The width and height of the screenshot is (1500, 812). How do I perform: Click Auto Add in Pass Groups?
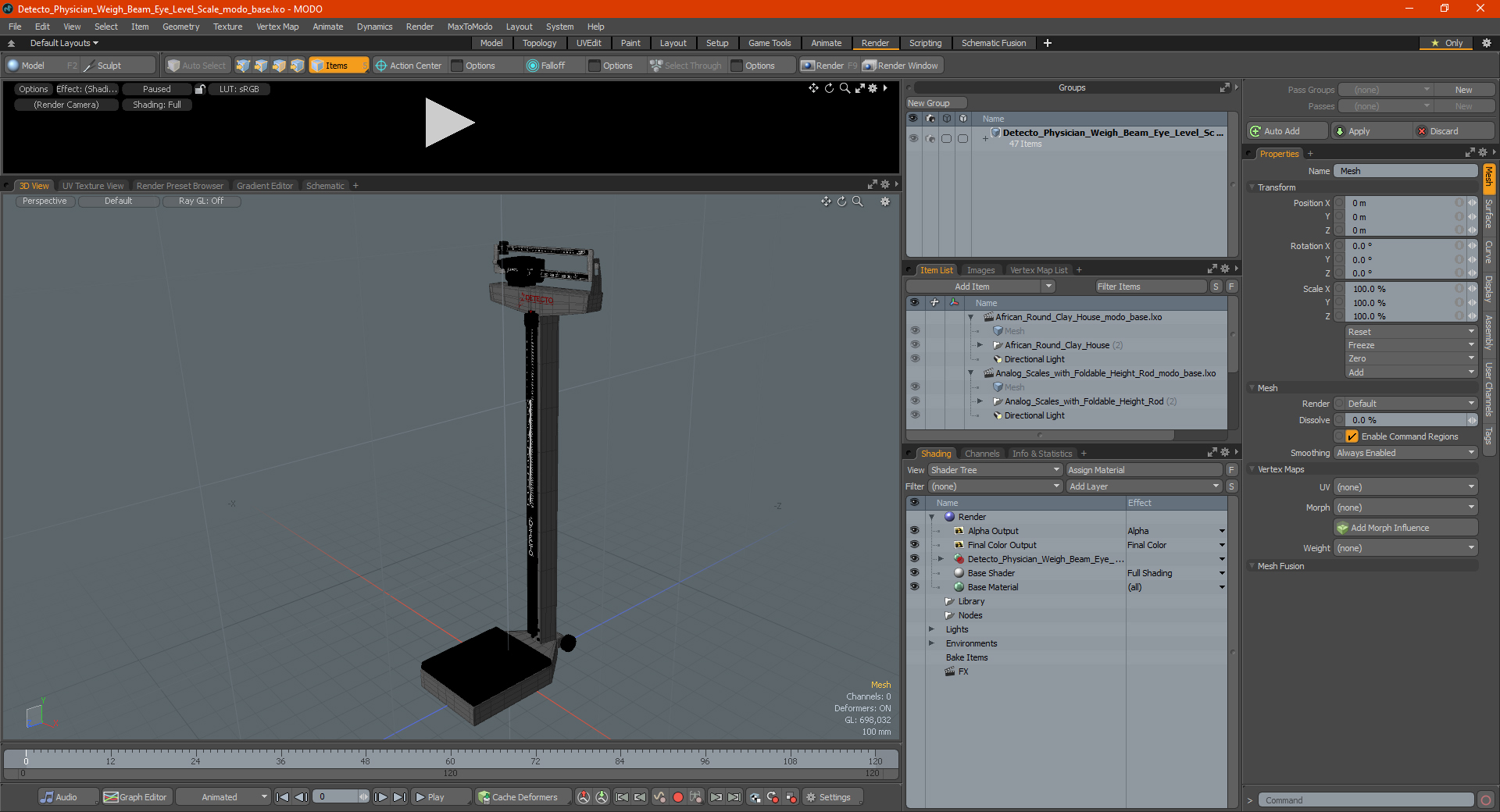coord(1287,131)
